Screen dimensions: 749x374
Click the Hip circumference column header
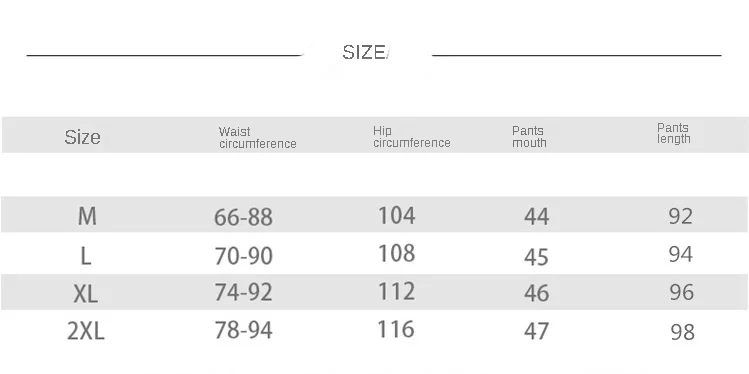tap(412, 137)
